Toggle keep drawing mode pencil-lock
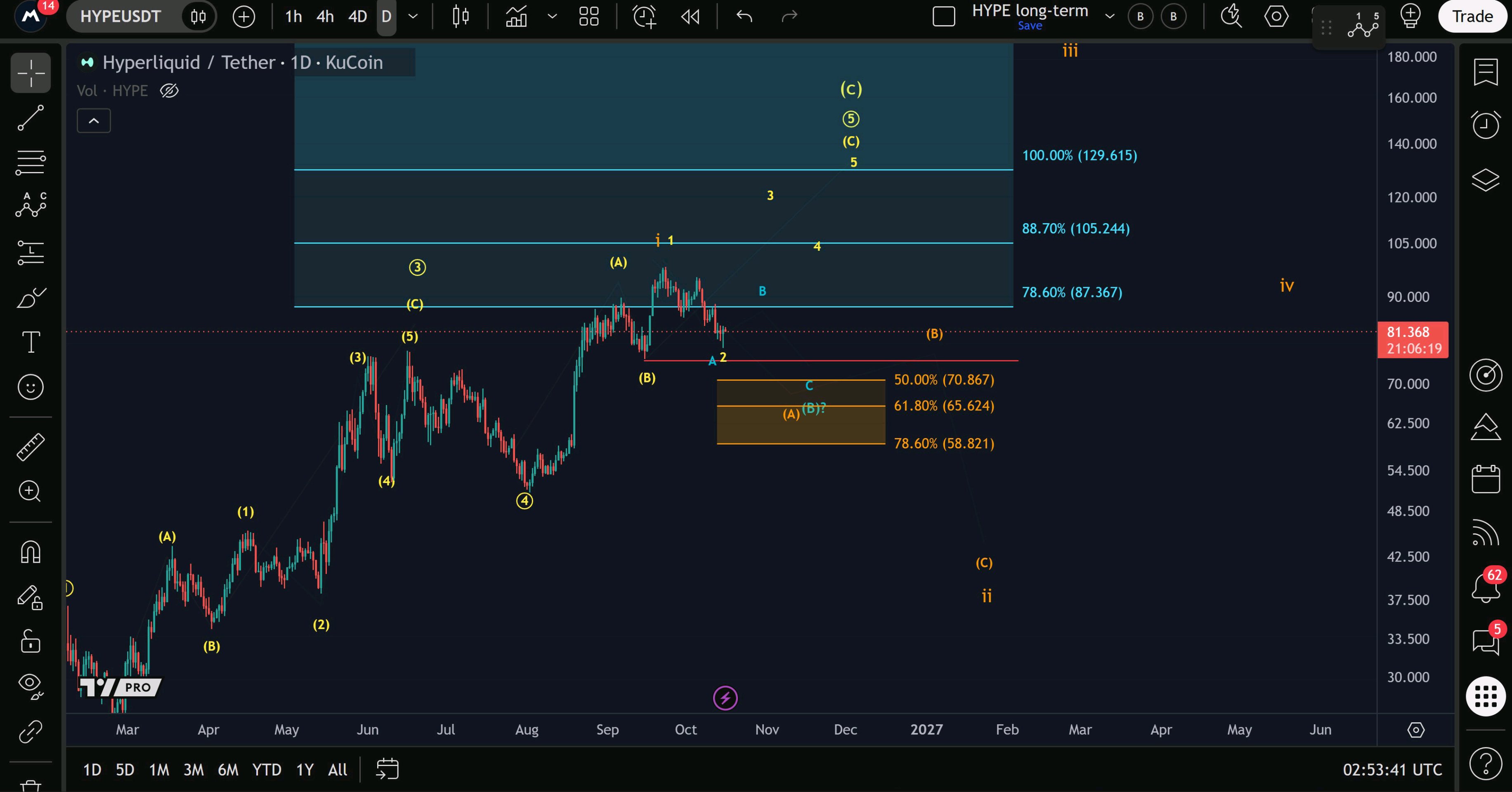The image size is (1512, 792). (31, 598)
